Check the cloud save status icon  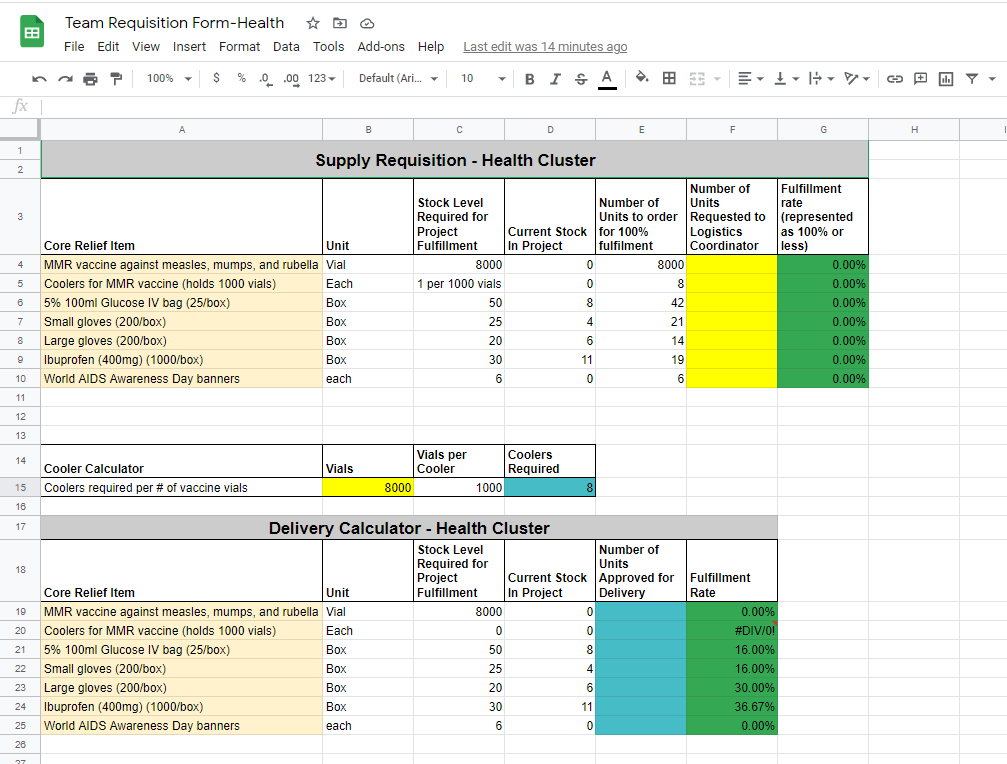pyautogui.click(x=367, y=23)
